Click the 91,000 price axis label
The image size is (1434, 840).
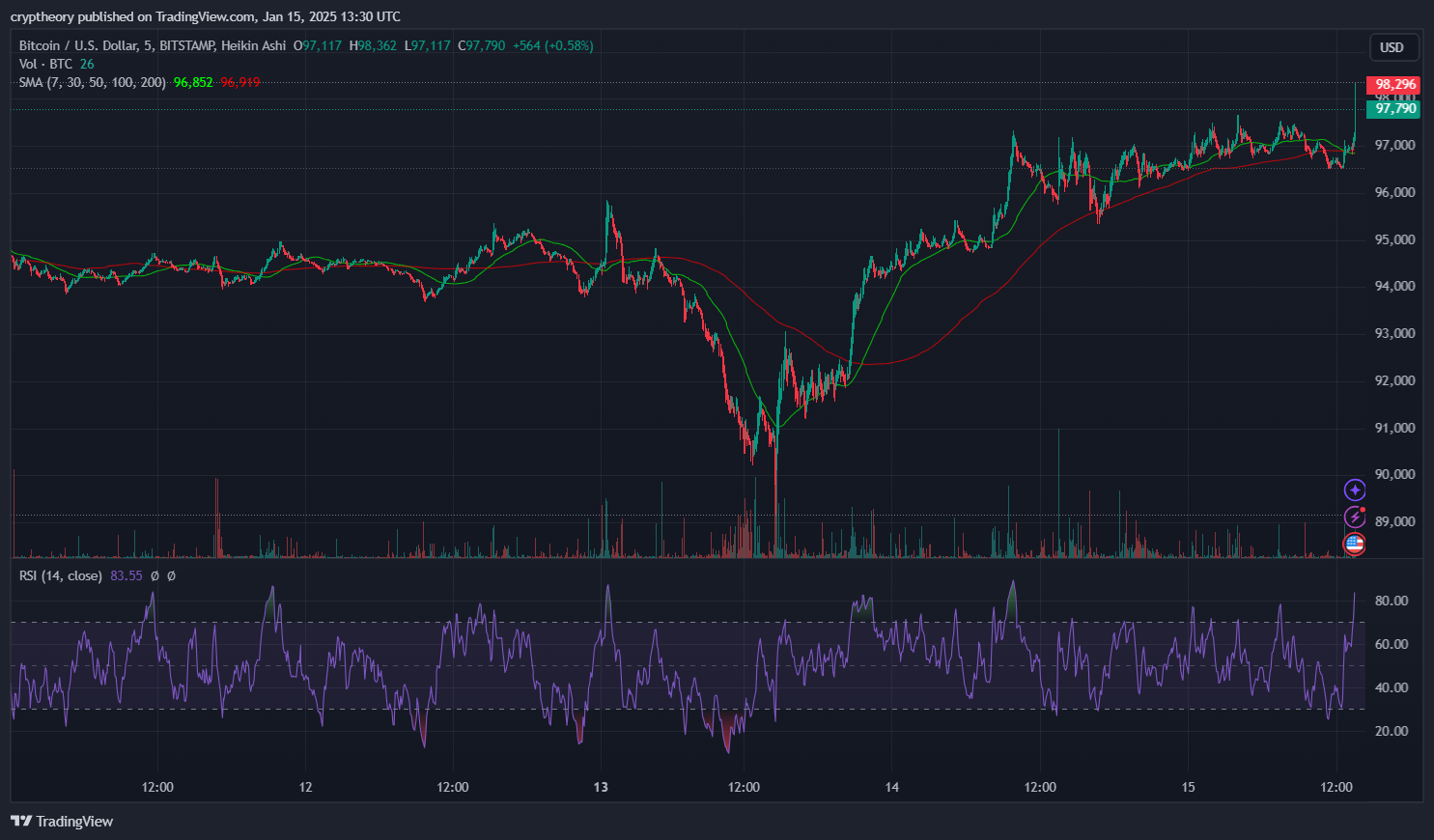coord(1395,428)
